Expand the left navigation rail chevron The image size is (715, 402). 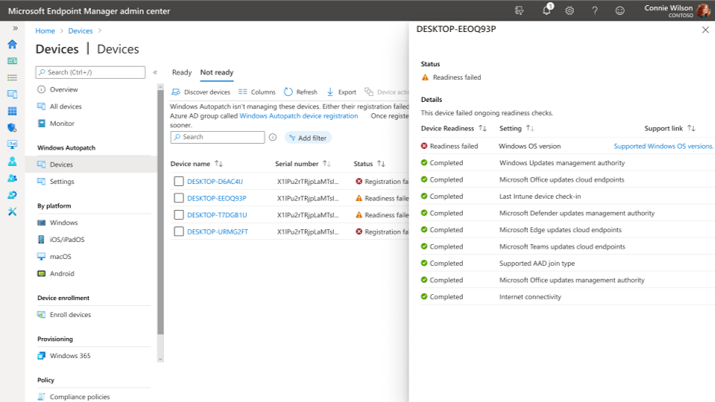15,28
